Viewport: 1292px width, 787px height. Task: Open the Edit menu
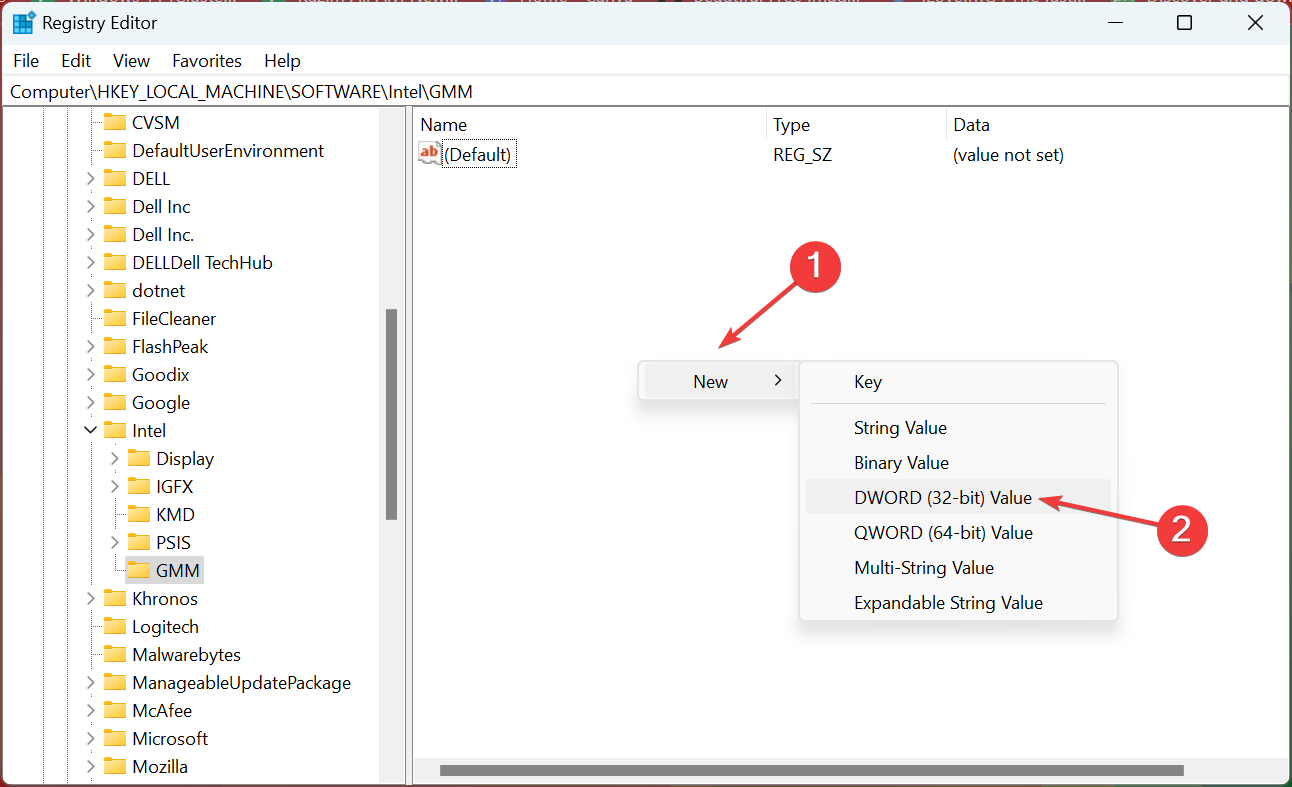click(76, 61)
